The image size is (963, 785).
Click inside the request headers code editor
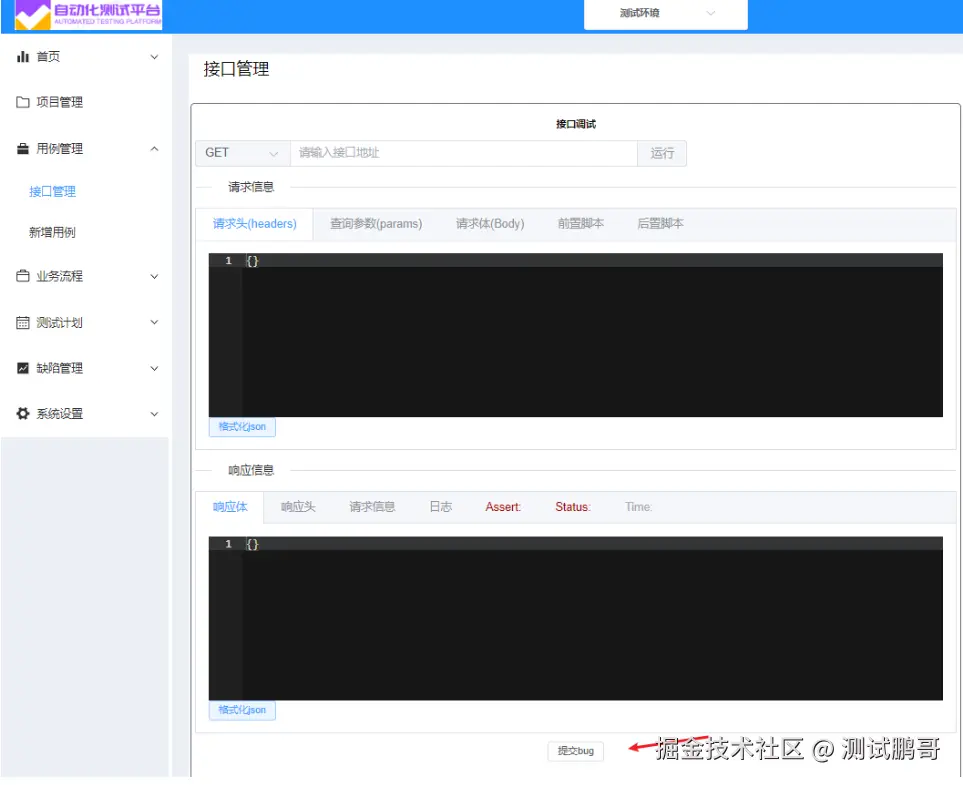[575, 335]
